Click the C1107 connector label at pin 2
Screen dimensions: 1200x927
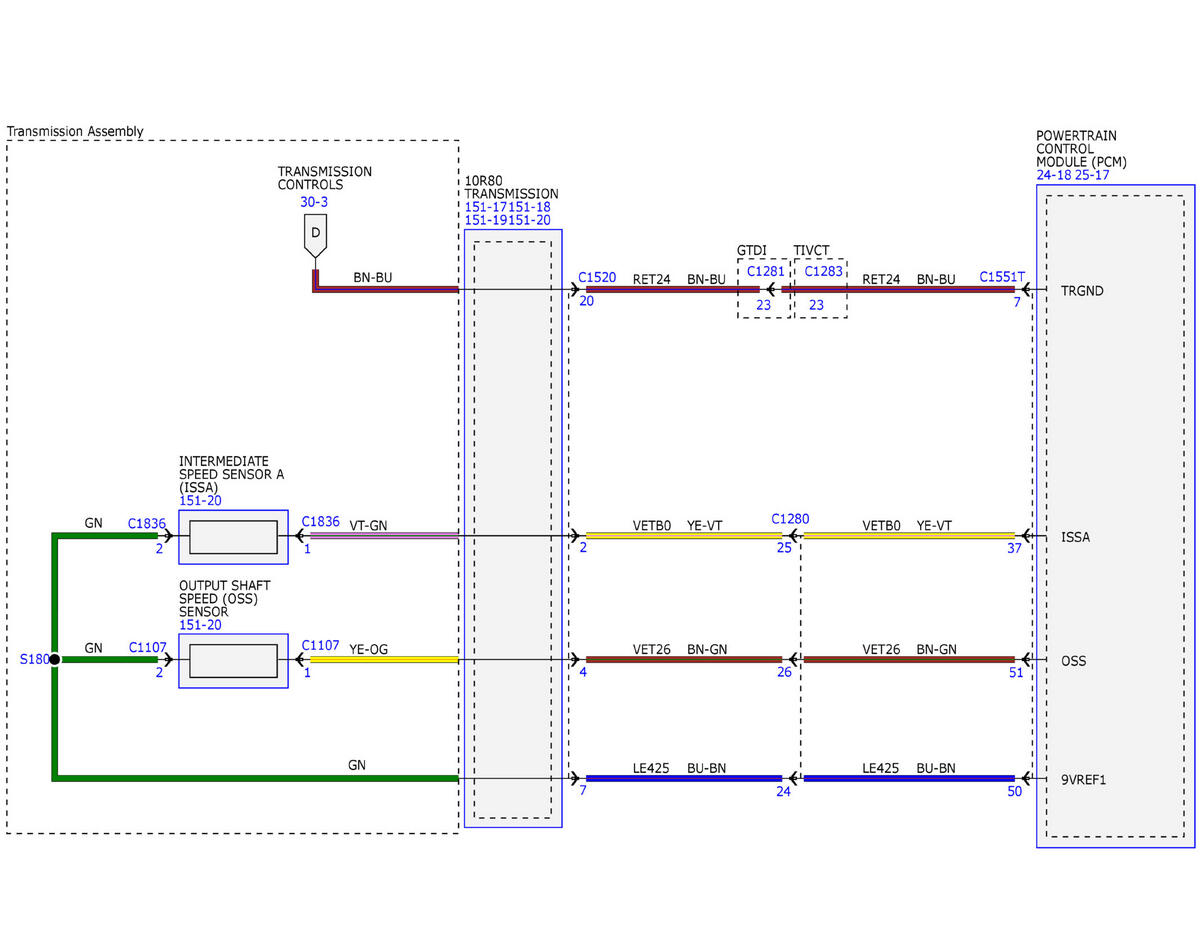click(148, 647)
